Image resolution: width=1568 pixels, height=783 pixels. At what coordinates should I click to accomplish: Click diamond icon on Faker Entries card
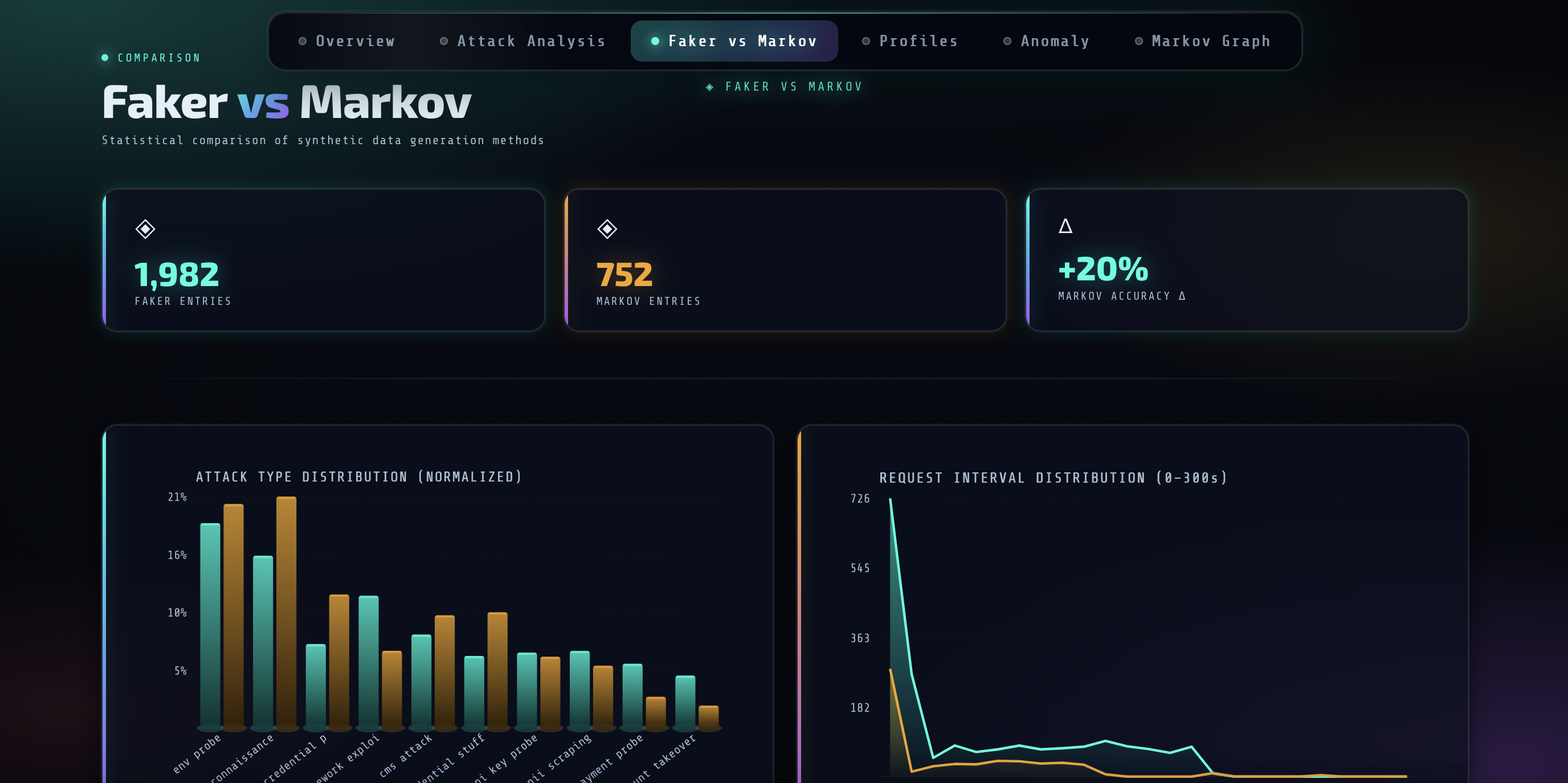pos(145,229)
